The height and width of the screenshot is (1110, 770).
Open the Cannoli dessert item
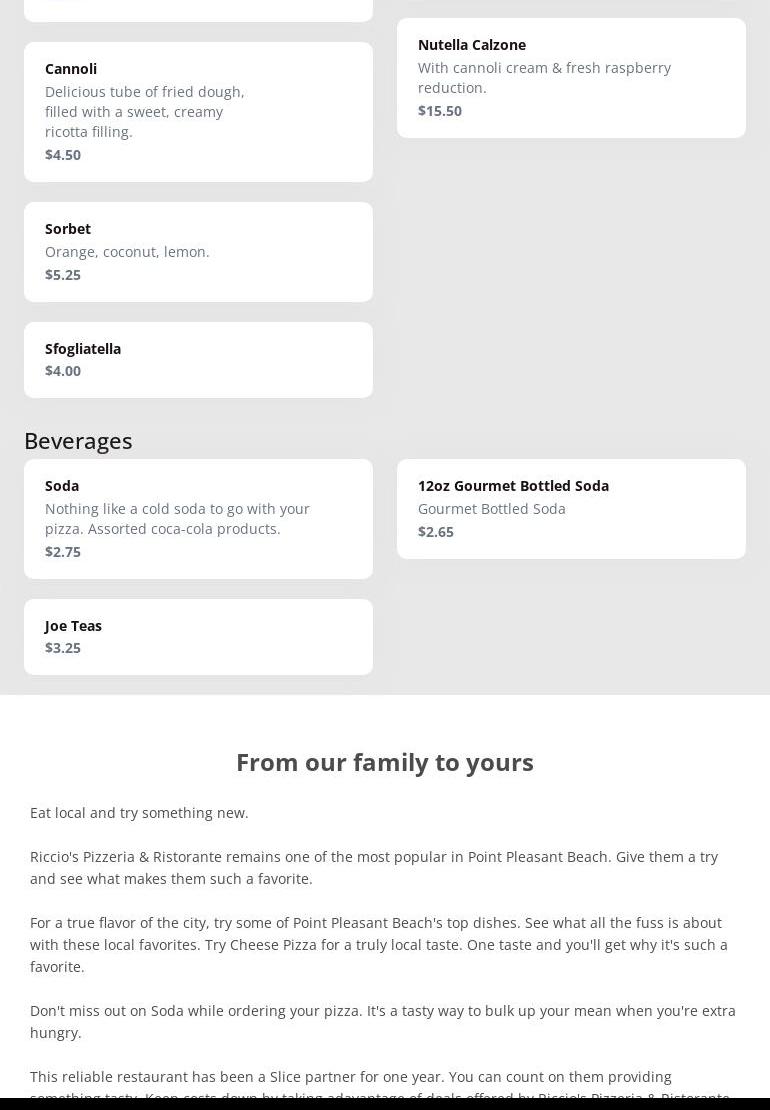[x=71, y=69]
